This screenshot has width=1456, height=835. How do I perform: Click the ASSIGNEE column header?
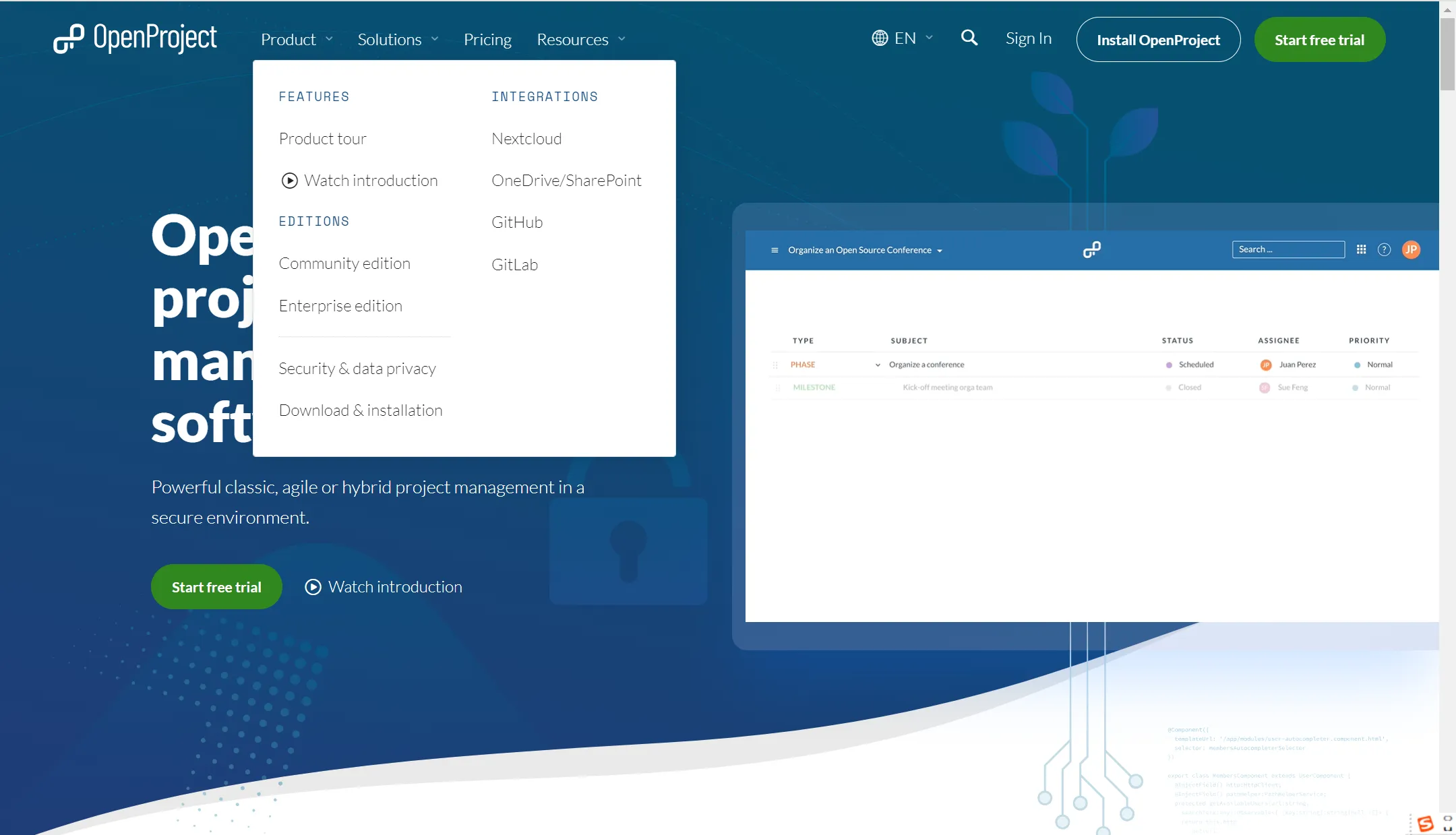click(x=1278, y=341)
